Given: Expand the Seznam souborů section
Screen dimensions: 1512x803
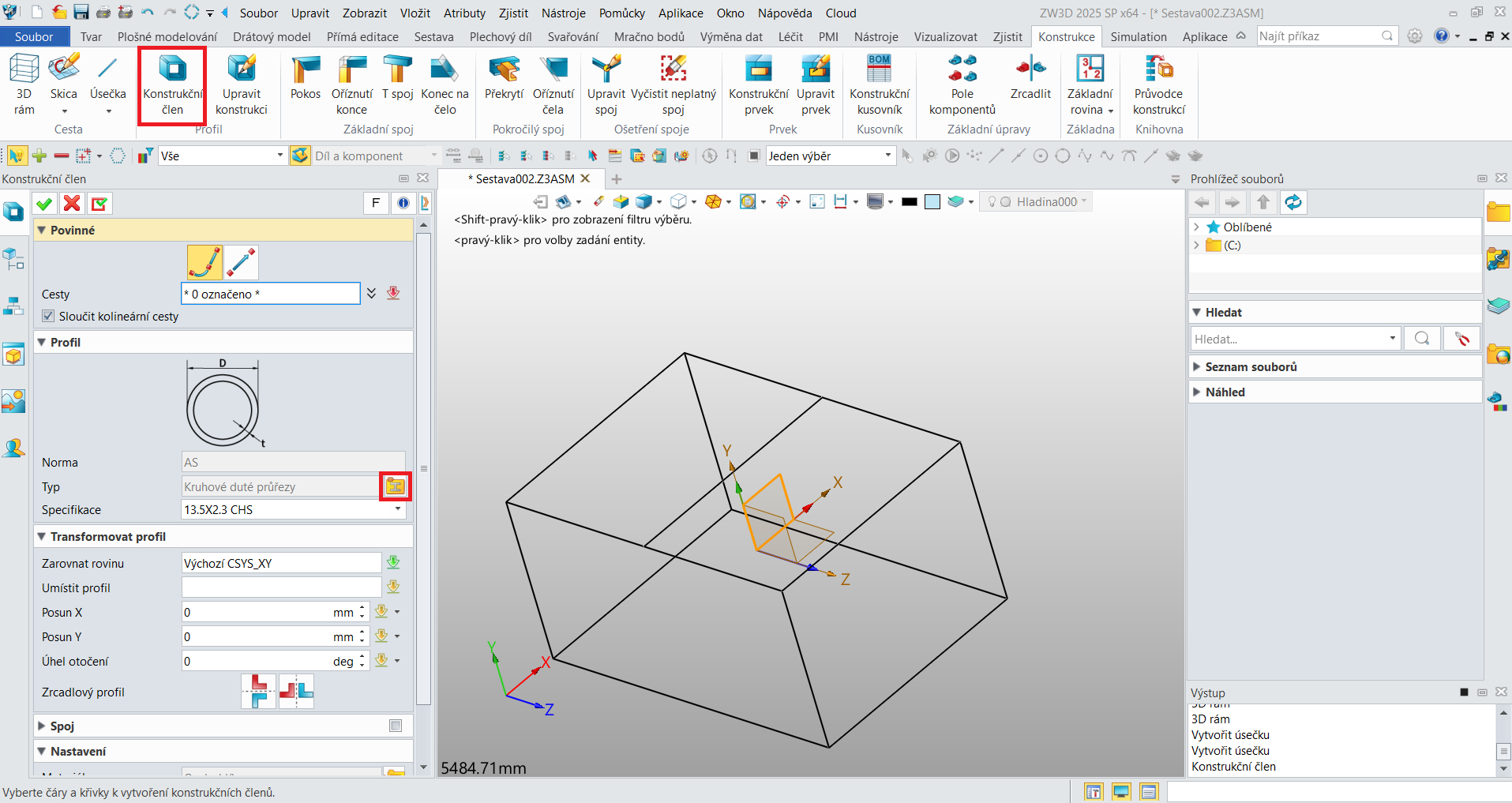Looking at the screenshot, I should tap(1197, 366).
